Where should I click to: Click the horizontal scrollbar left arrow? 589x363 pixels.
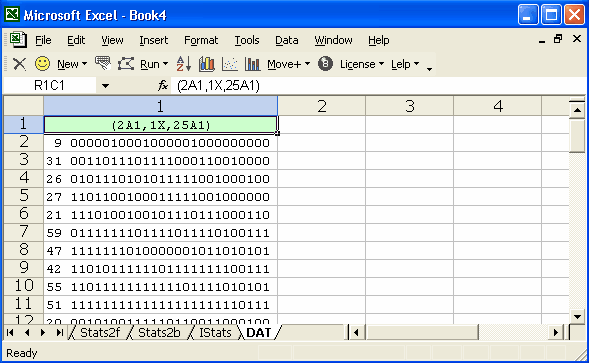pyautogui.click(x=356, y=333)
